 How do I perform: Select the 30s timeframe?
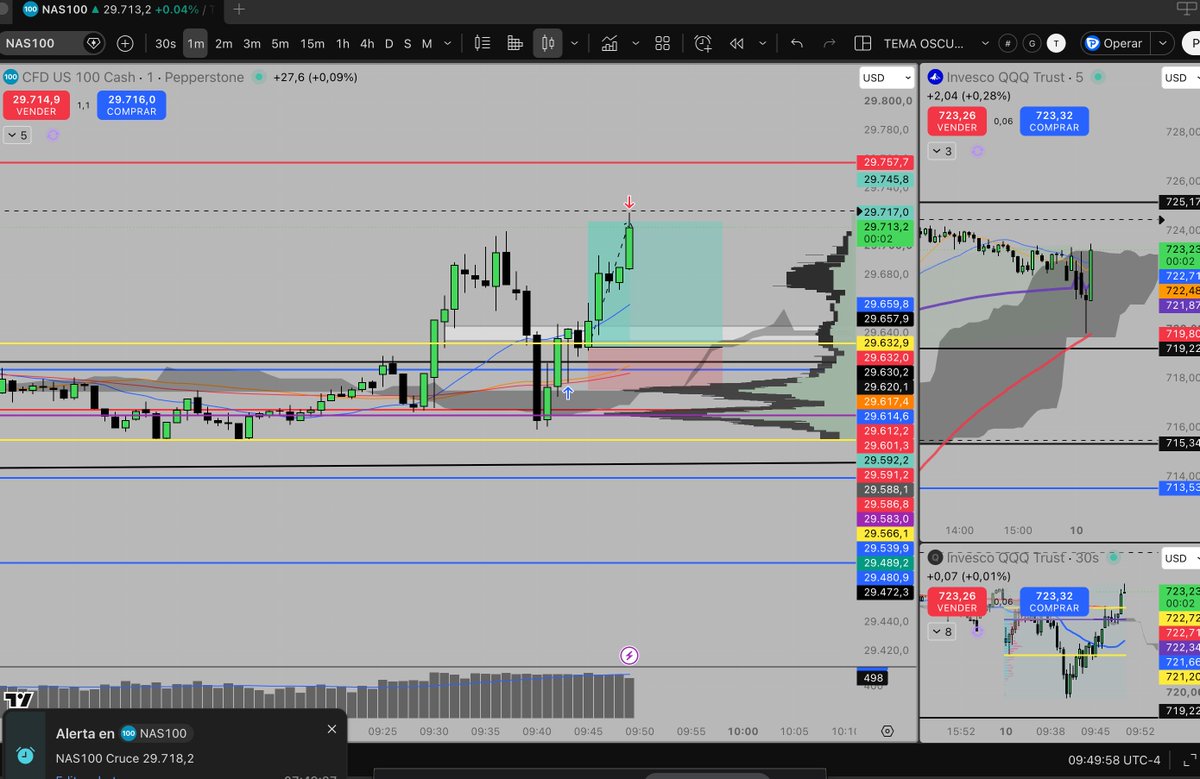(165, 43)
